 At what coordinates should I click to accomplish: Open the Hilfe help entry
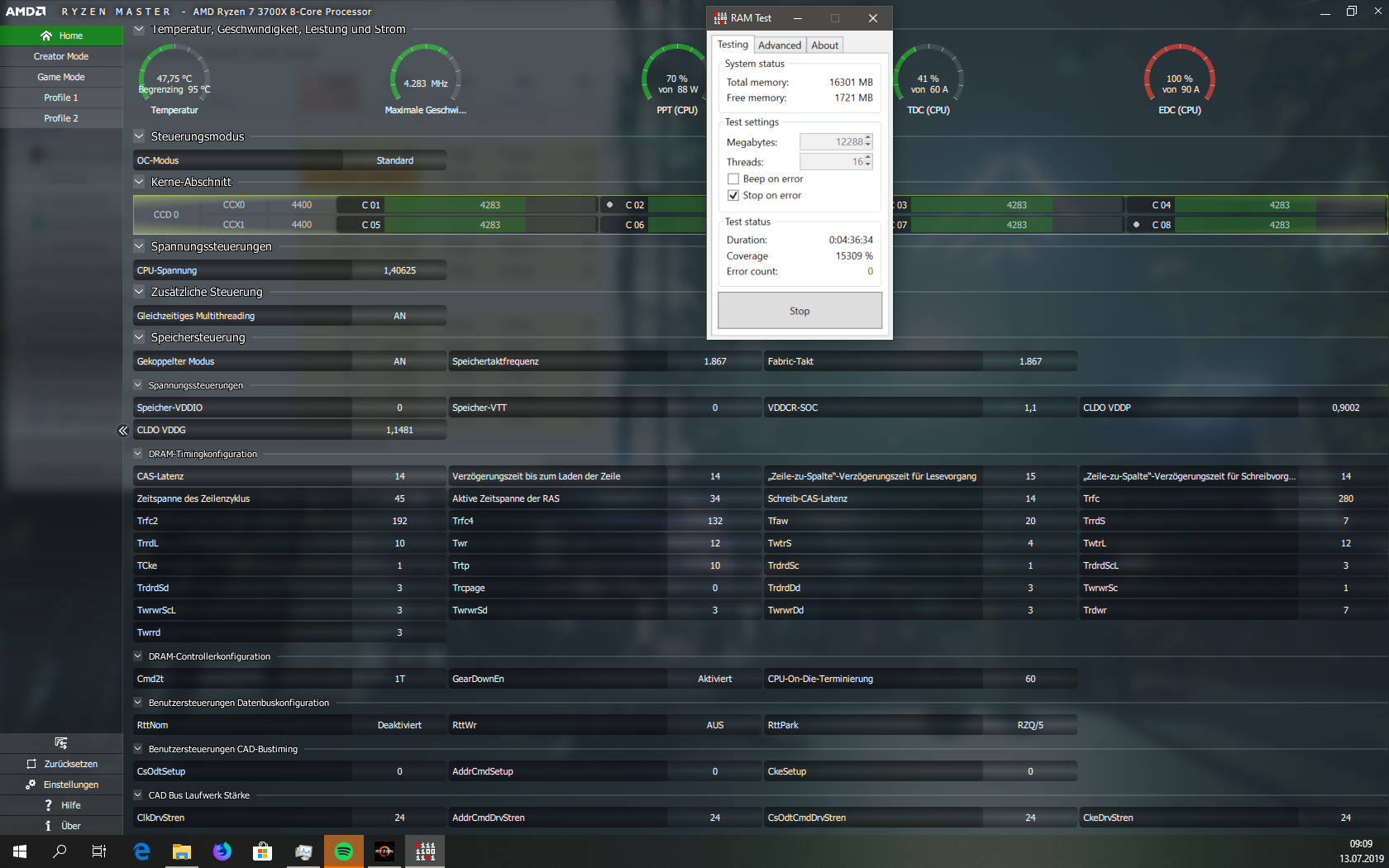point(61,805)
